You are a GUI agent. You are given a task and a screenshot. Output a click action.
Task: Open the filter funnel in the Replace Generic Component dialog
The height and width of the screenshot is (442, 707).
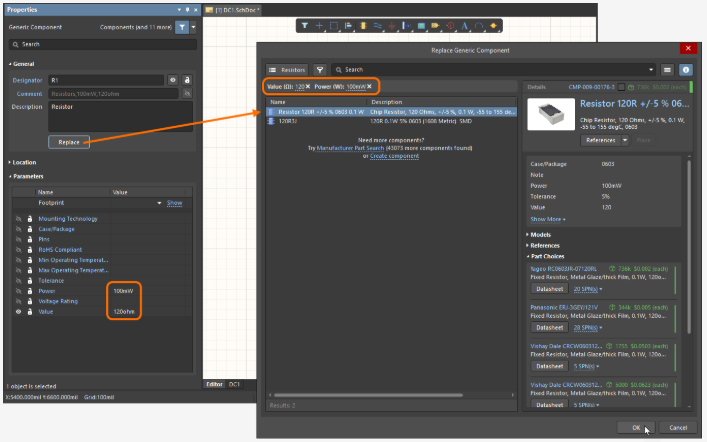pos(320,69)
